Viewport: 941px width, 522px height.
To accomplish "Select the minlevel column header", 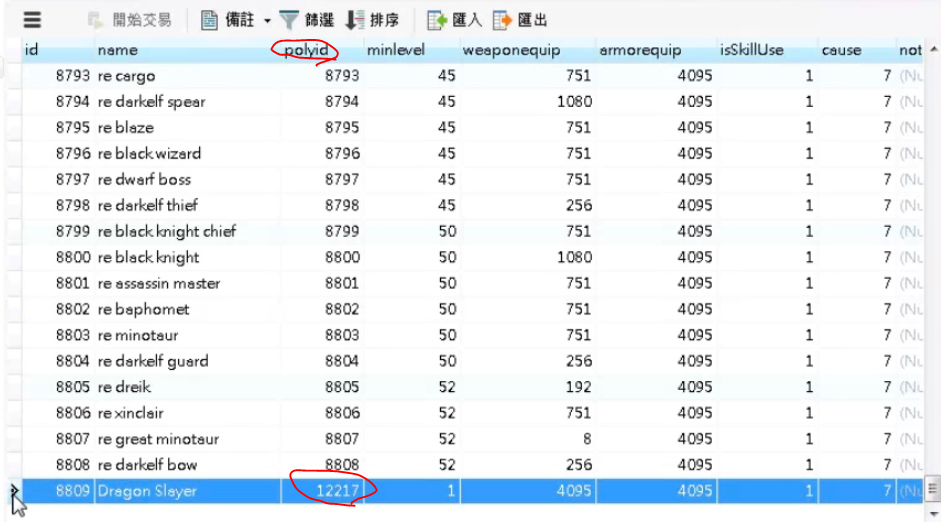I will pos(412,50).
